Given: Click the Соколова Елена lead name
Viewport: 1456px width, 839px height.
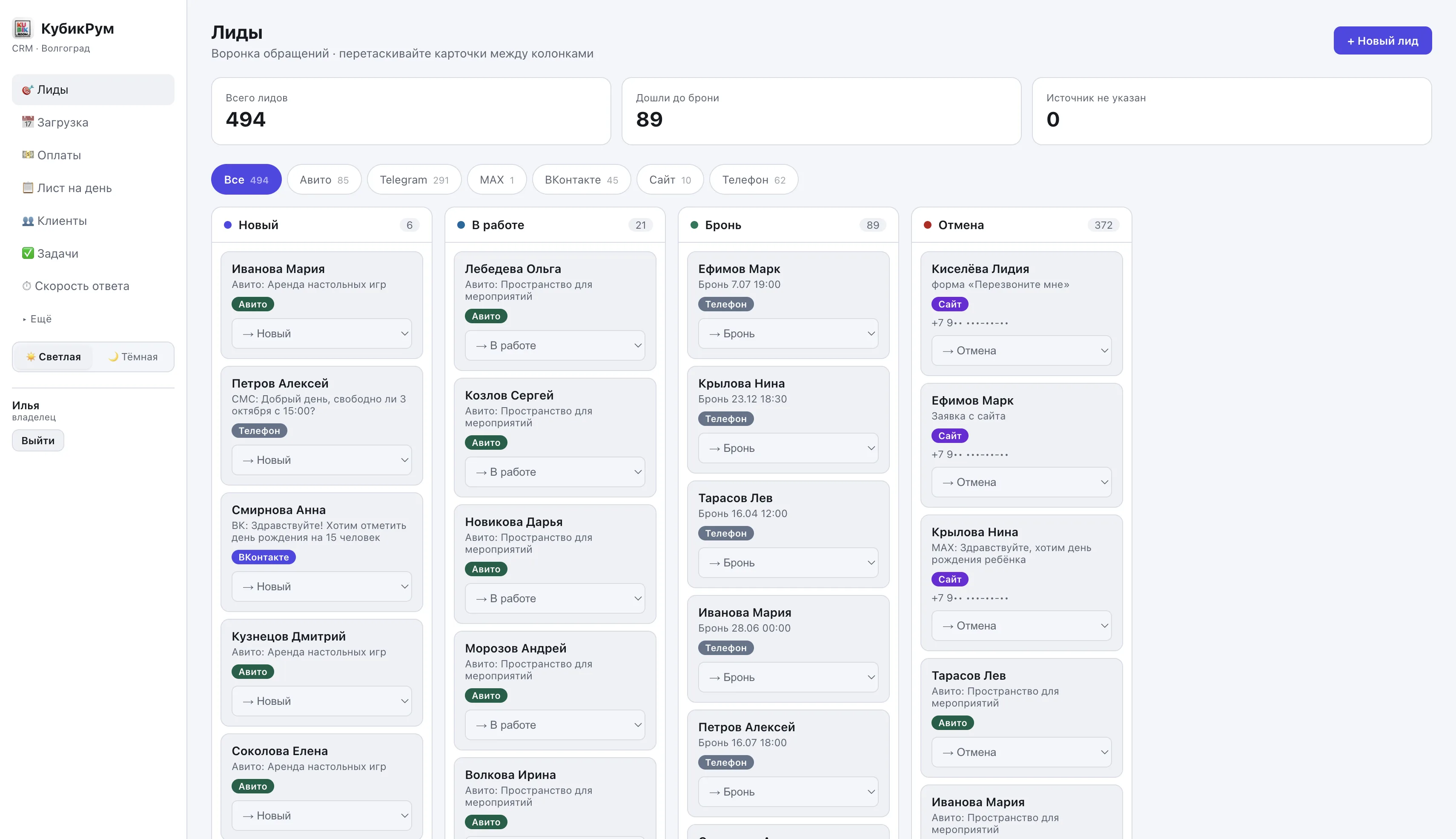Looking at the screenshot, I should (x=280, y=751).
